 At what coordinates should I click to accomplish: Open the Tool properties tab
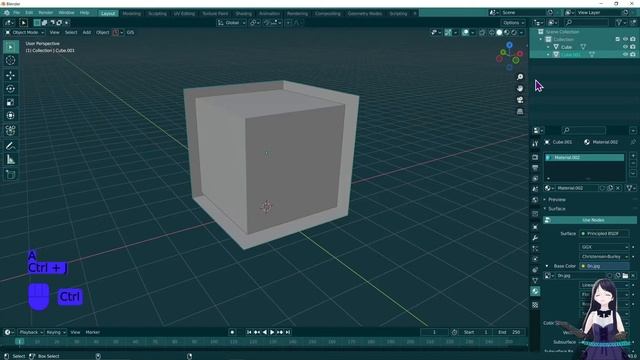coord(535,143)
